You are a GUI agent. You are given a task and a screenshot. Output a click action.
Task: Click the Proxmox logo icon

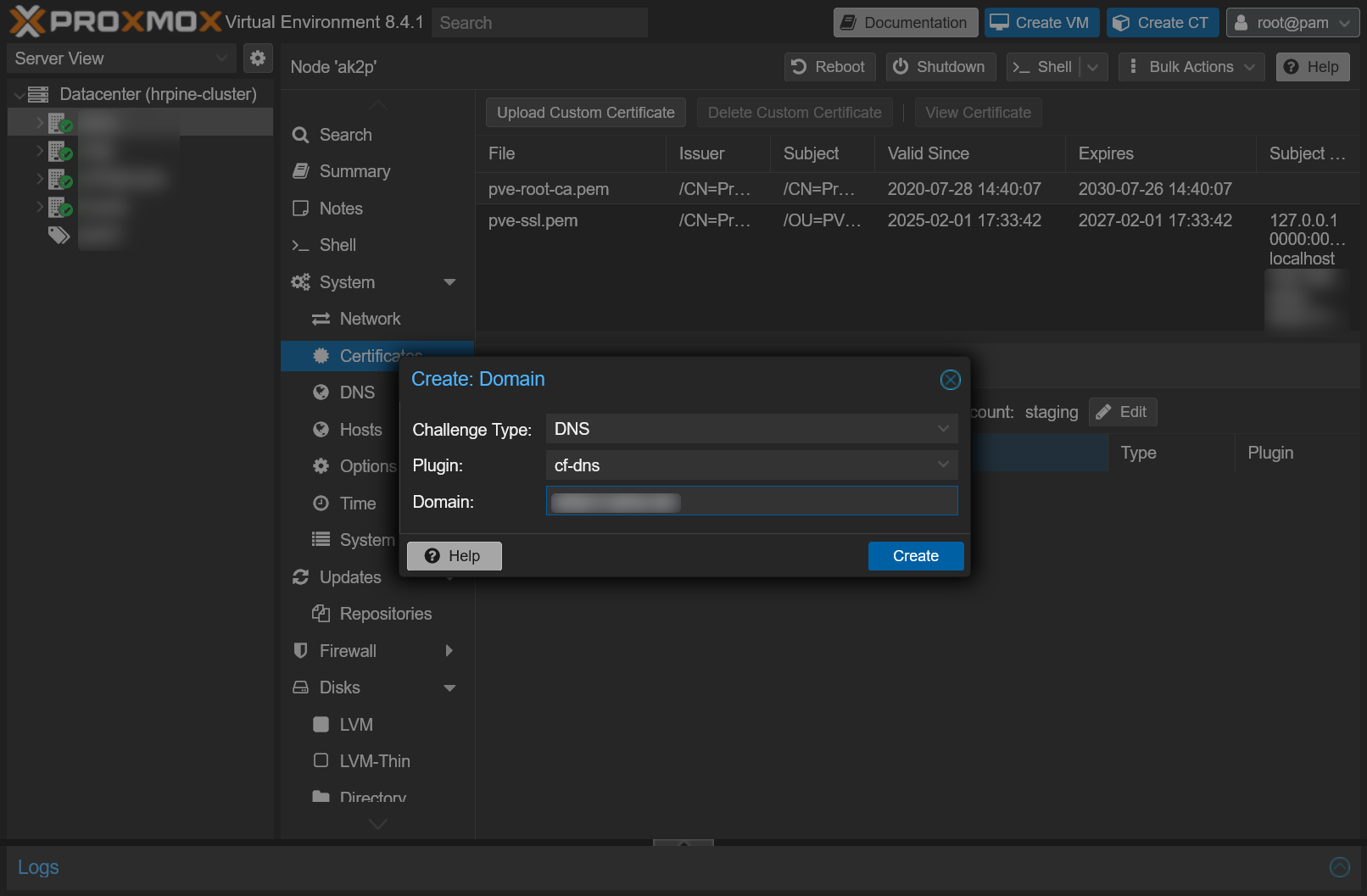point(27,21)
